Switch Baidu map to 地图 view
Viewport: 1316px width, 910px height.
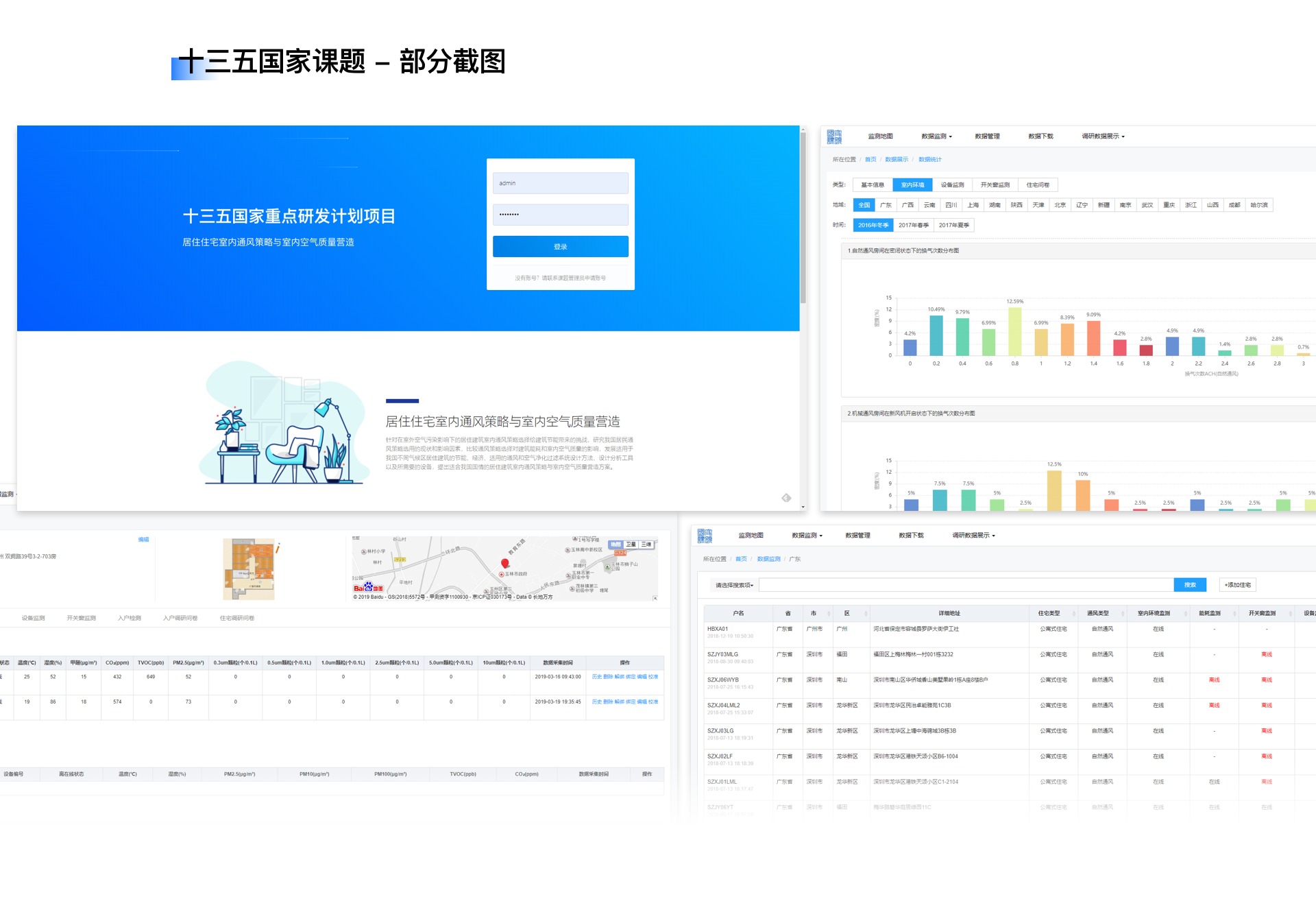pyautogui.click(x=616, y=544)
